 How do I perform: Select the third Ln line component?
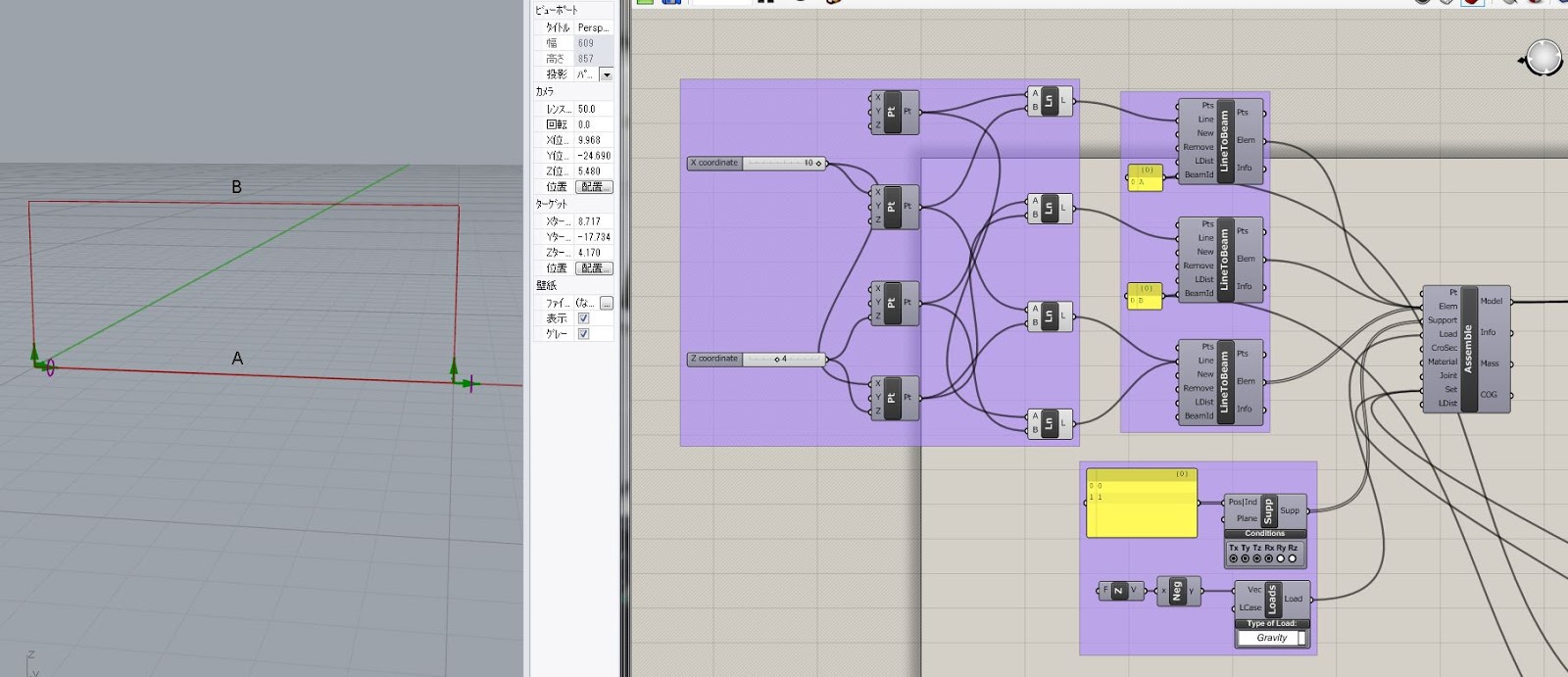(x=1049, y=315)
